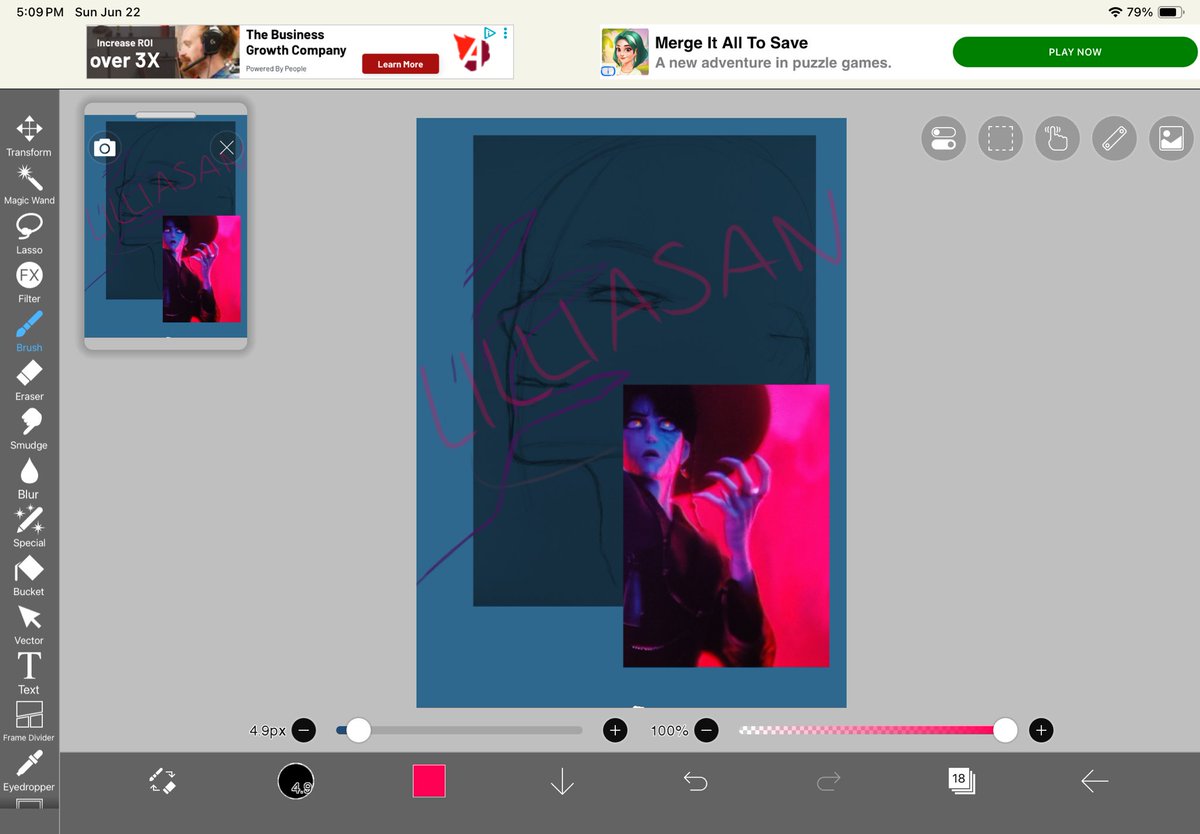The height and width of the screenshot is (834, 1200).
Task: Select the Transform tool
Action: point(29,136)
